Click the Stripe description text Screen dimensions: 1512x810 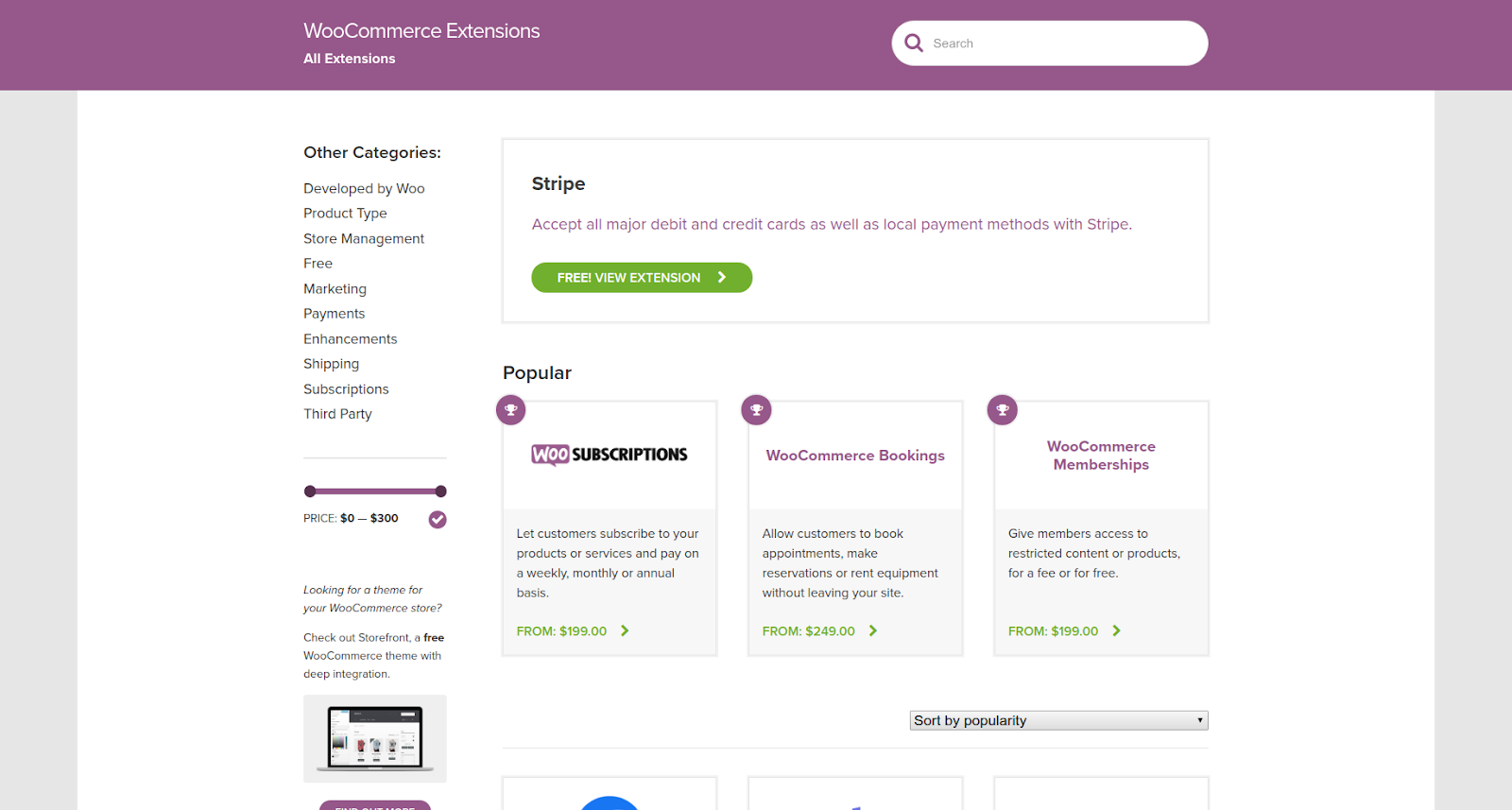[x=832, y=225]
